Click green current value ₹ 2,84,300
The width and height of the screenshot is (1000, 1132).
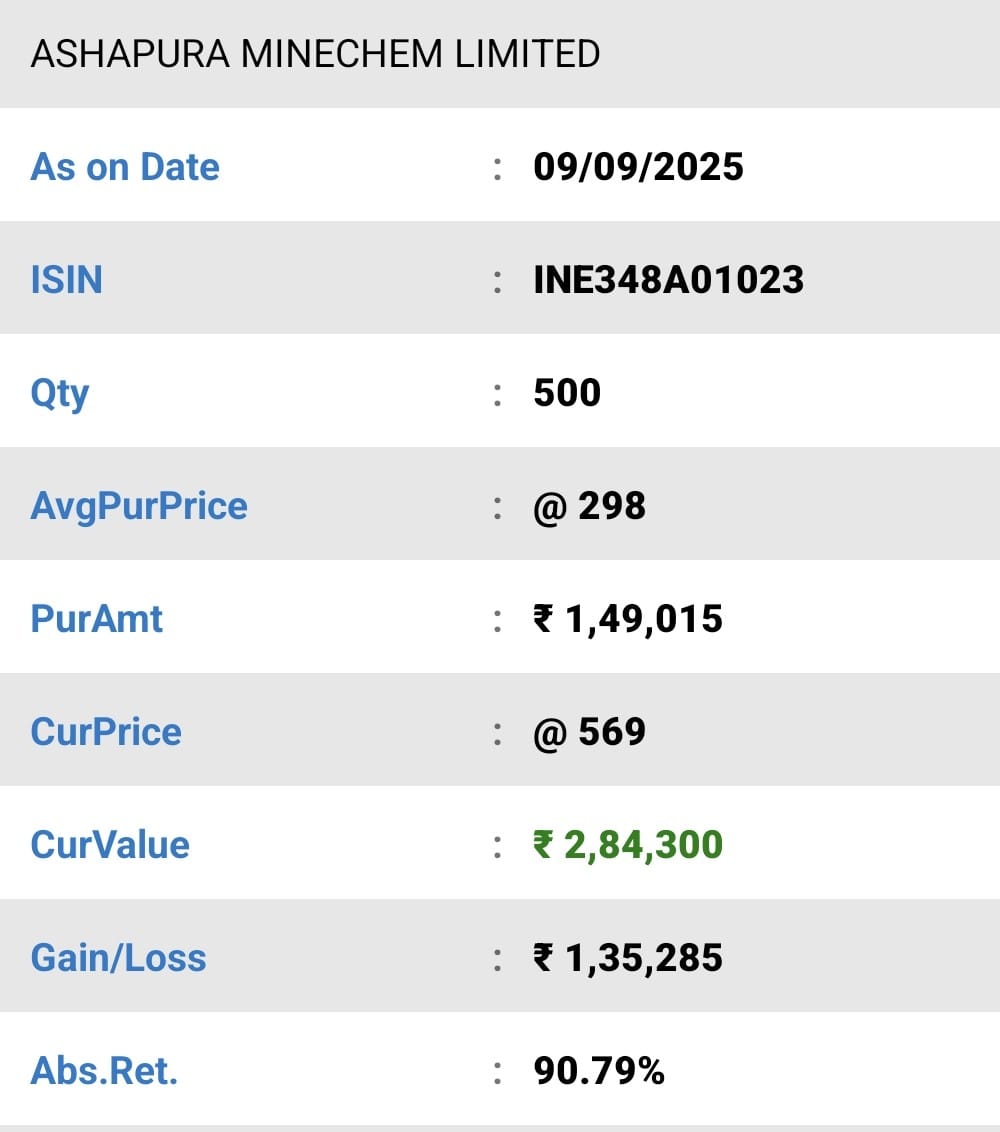[627, 844]
